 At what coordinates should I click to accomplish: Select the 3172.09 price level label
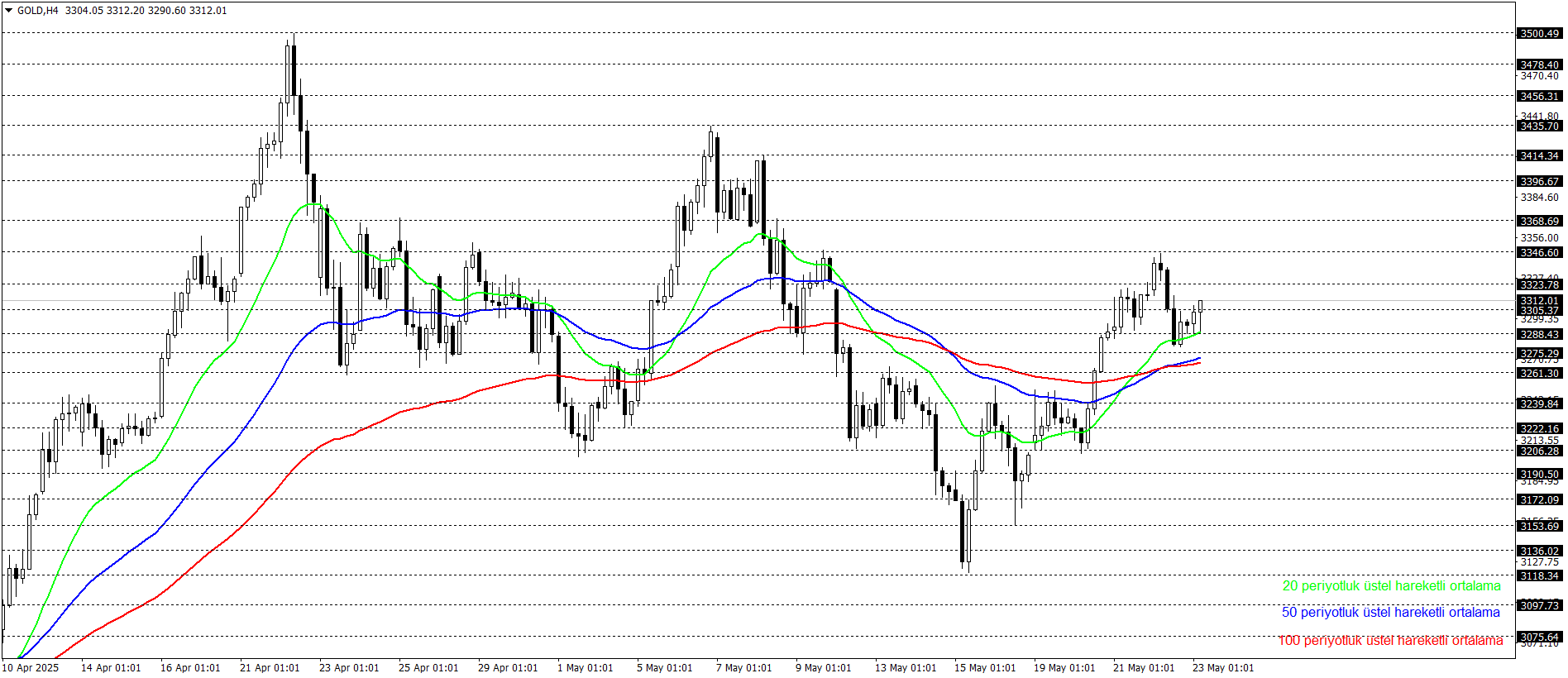pos(1539,500)
